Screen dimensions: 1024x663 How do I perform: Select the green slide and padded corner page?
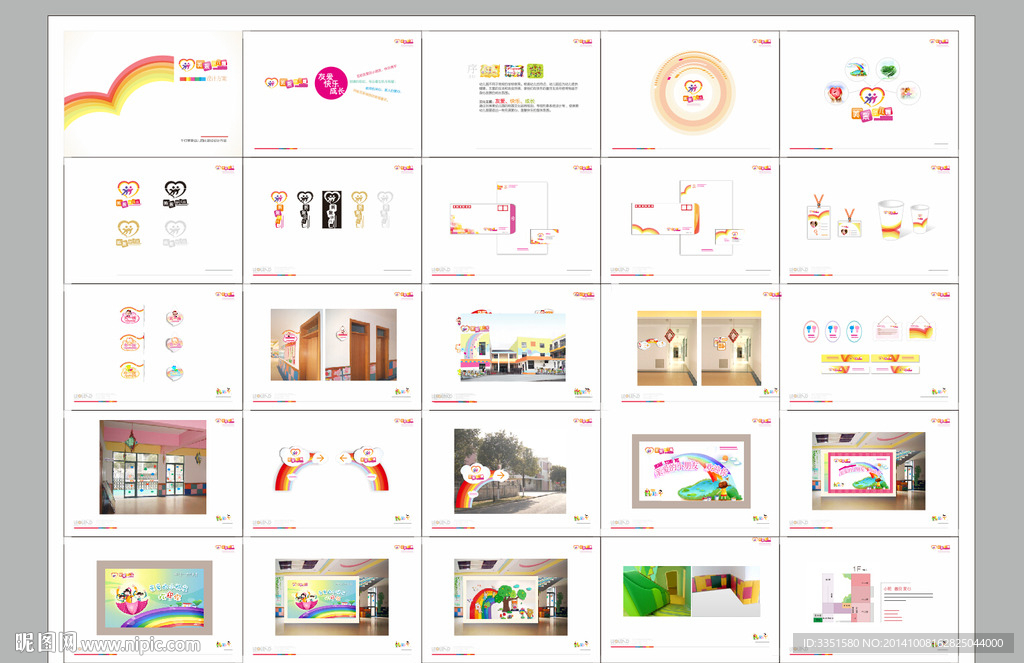(x=690, y=600)
